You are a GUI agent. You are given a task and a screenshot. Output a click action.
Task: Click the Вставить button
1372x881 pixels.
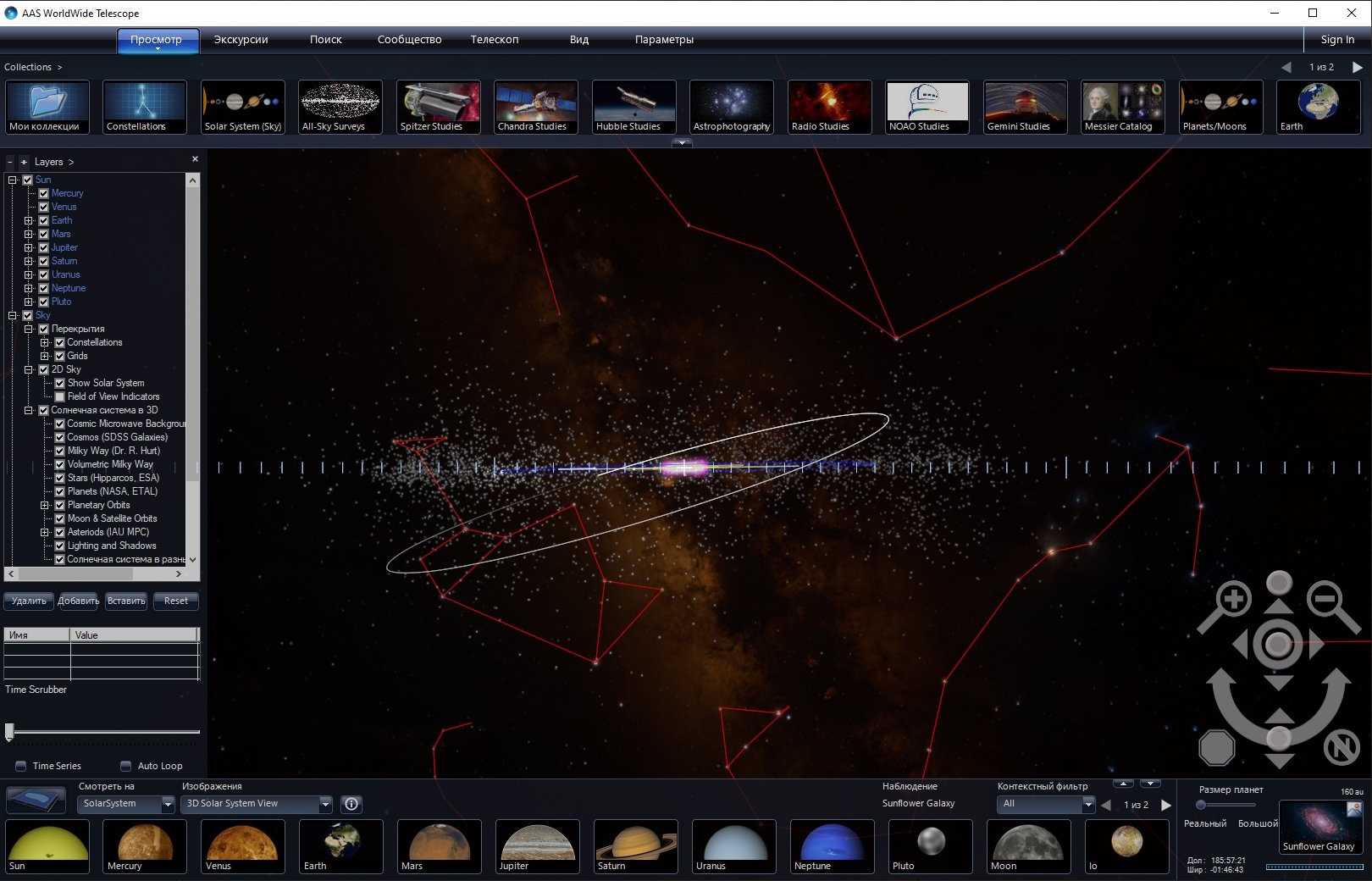(x=126, y=601)
